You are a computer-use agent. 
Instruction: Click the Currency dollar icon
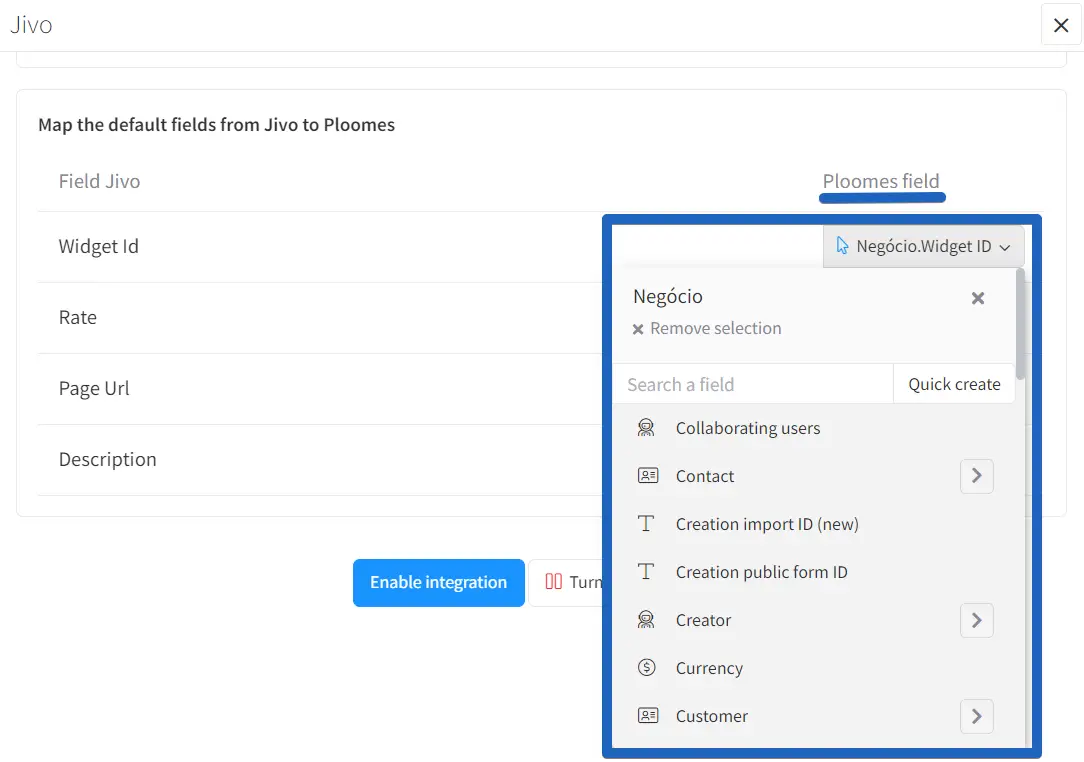pos(646,668)
